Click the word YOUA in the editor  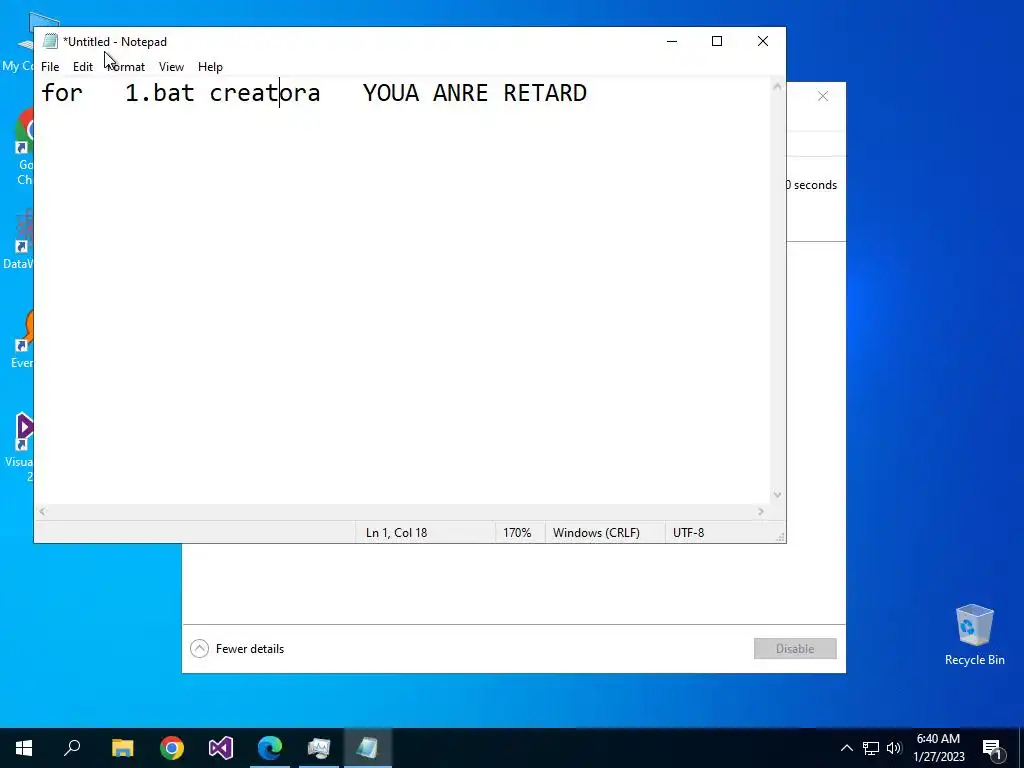[x=391, y=93]
